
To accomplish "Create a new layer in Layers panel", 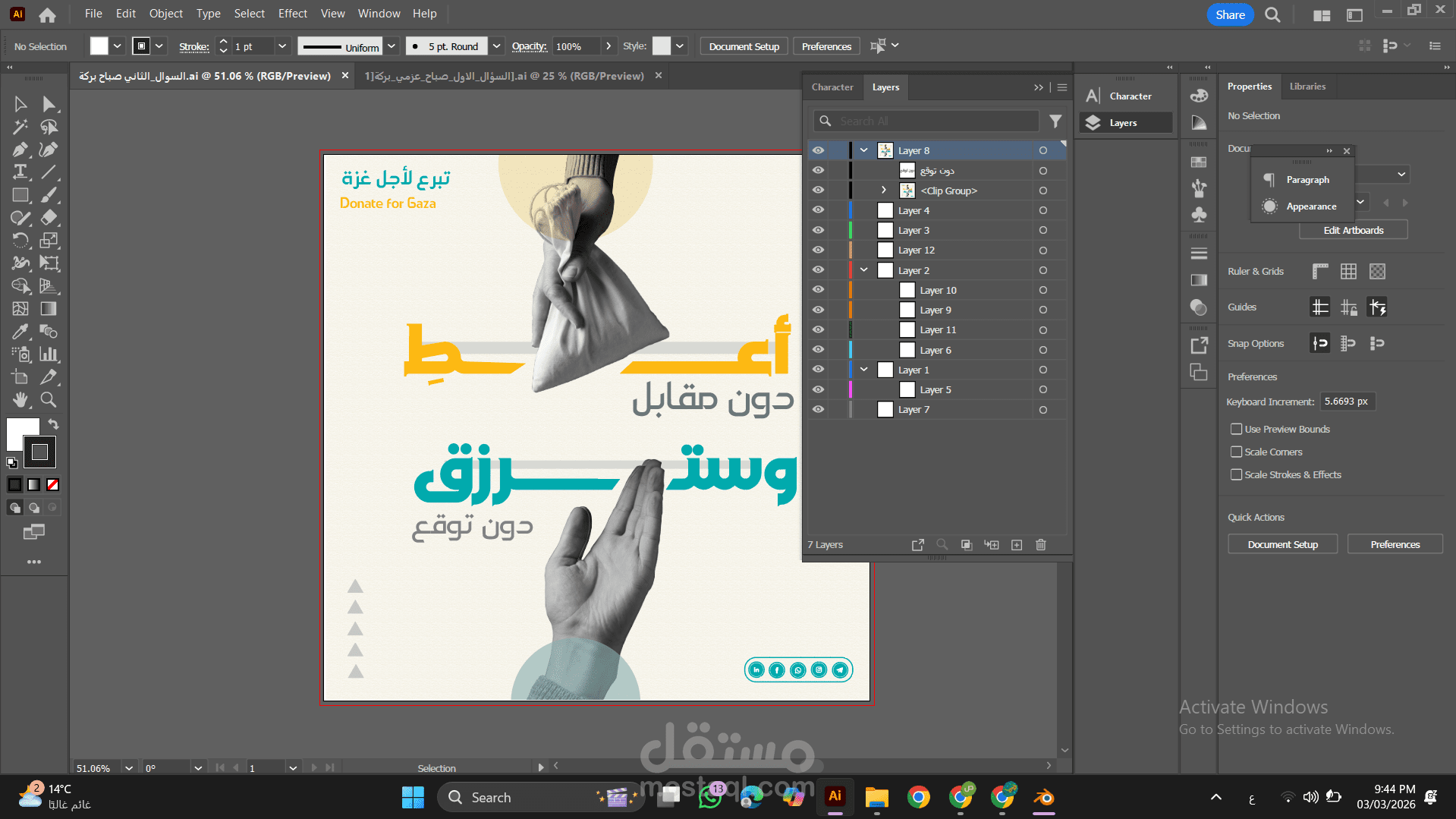I will pyautogui.click(x=1017, y=545).
